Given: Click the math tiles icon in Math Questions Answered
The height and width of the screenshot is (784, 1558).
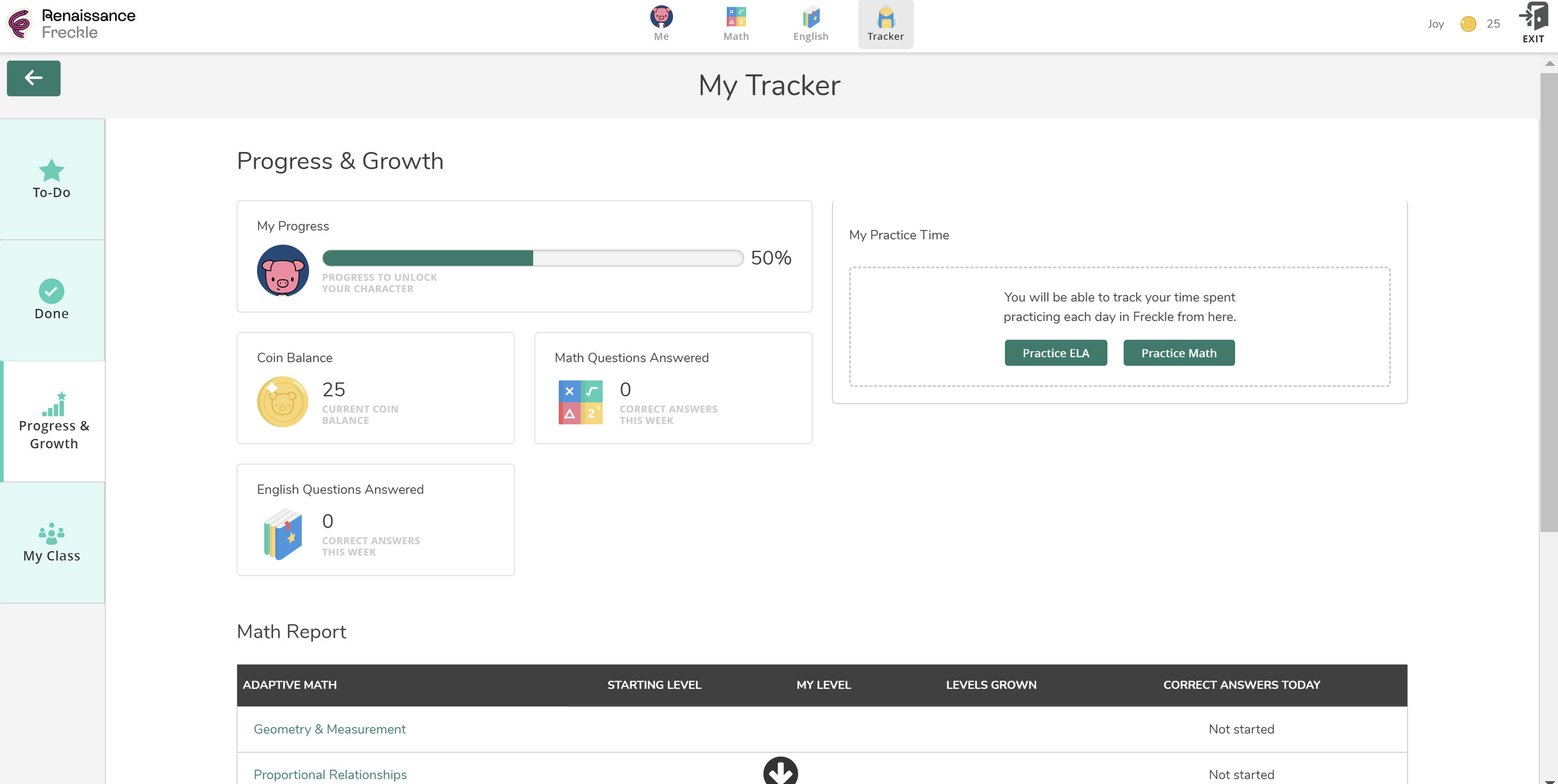Looking at the screenshot, I should pyautogui.click(x=580, y=402).
